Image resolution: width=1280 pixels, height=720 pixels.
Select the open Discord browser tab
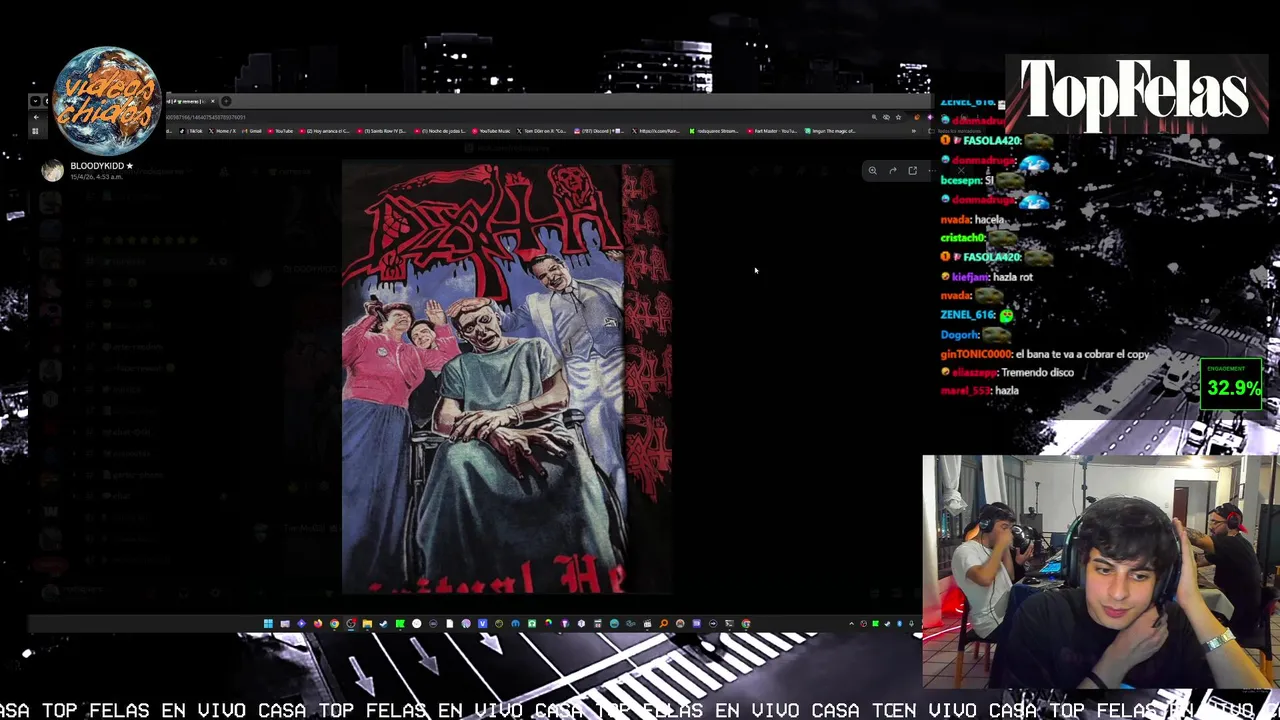(x=191, y=101)
